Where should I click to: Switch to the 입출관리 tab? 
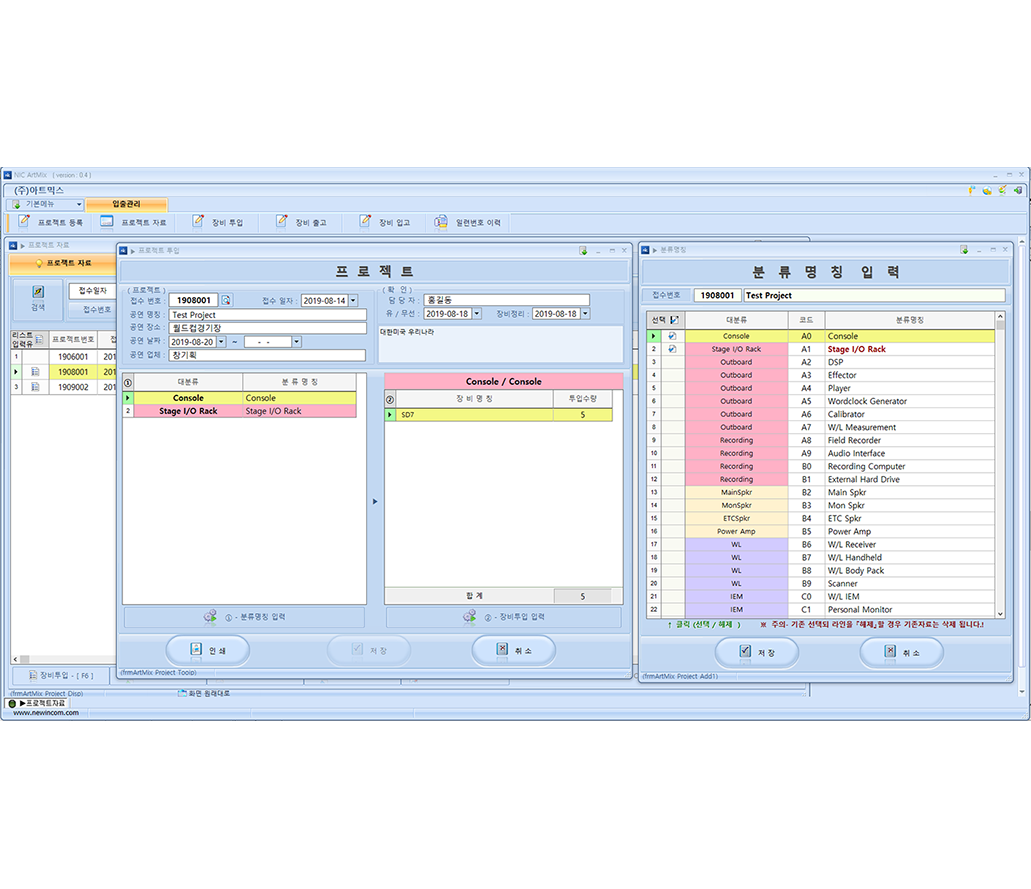(126, 204)
